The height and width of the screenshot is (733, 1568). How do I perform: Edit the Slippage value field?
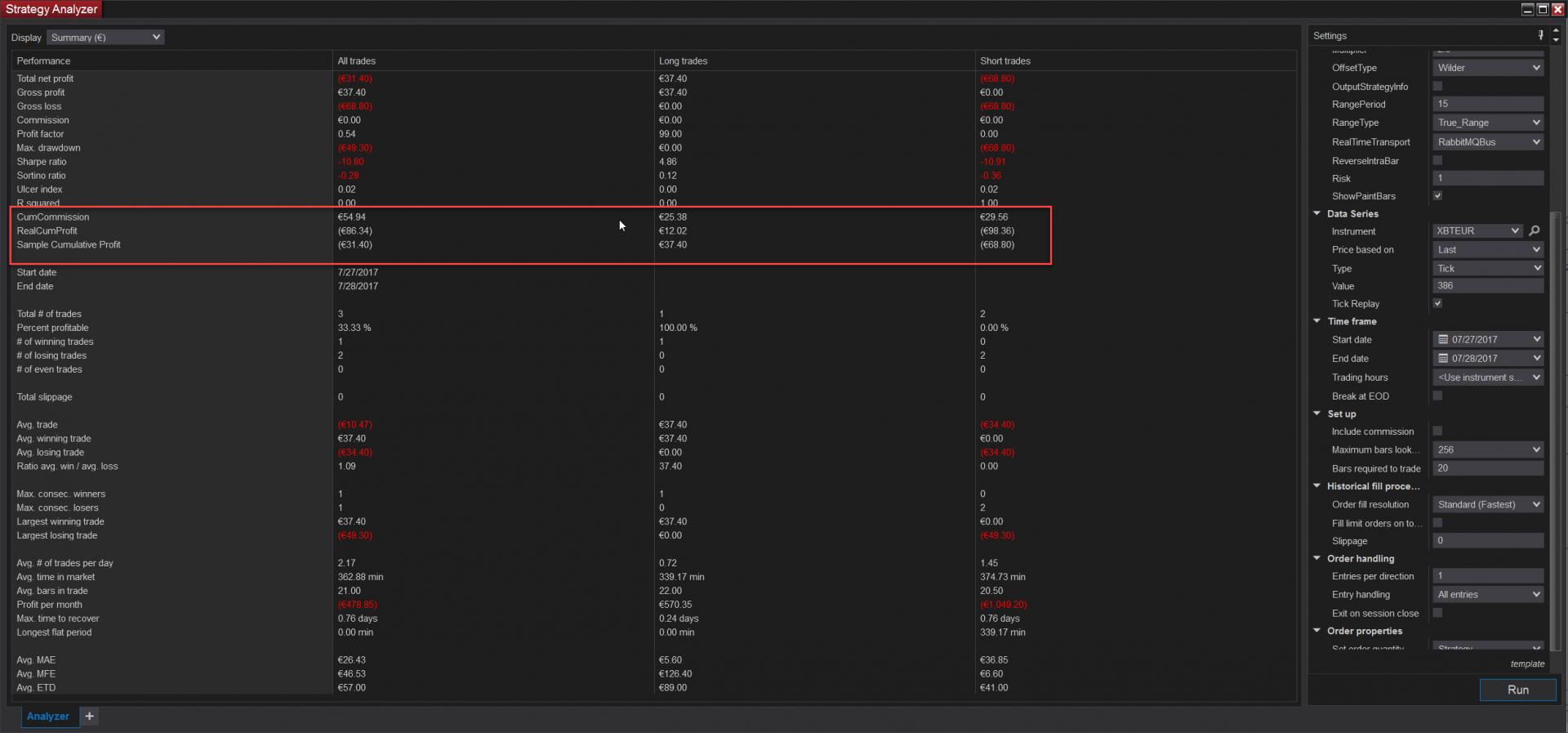1489,541
